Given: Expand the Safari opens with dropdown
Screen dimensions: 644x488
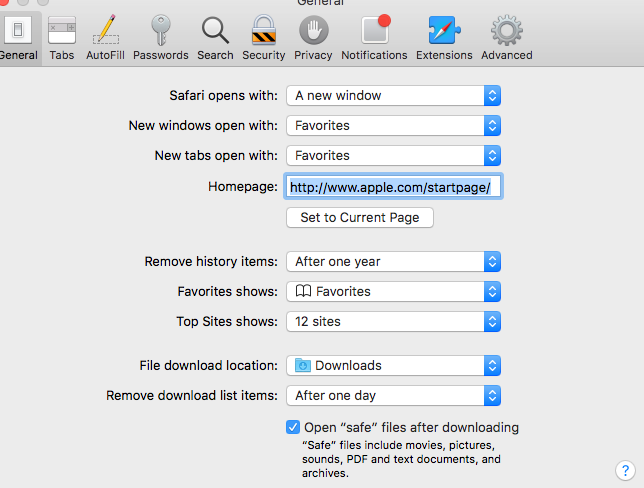Looking at the screenshot, I should click(x=393, y=95).
